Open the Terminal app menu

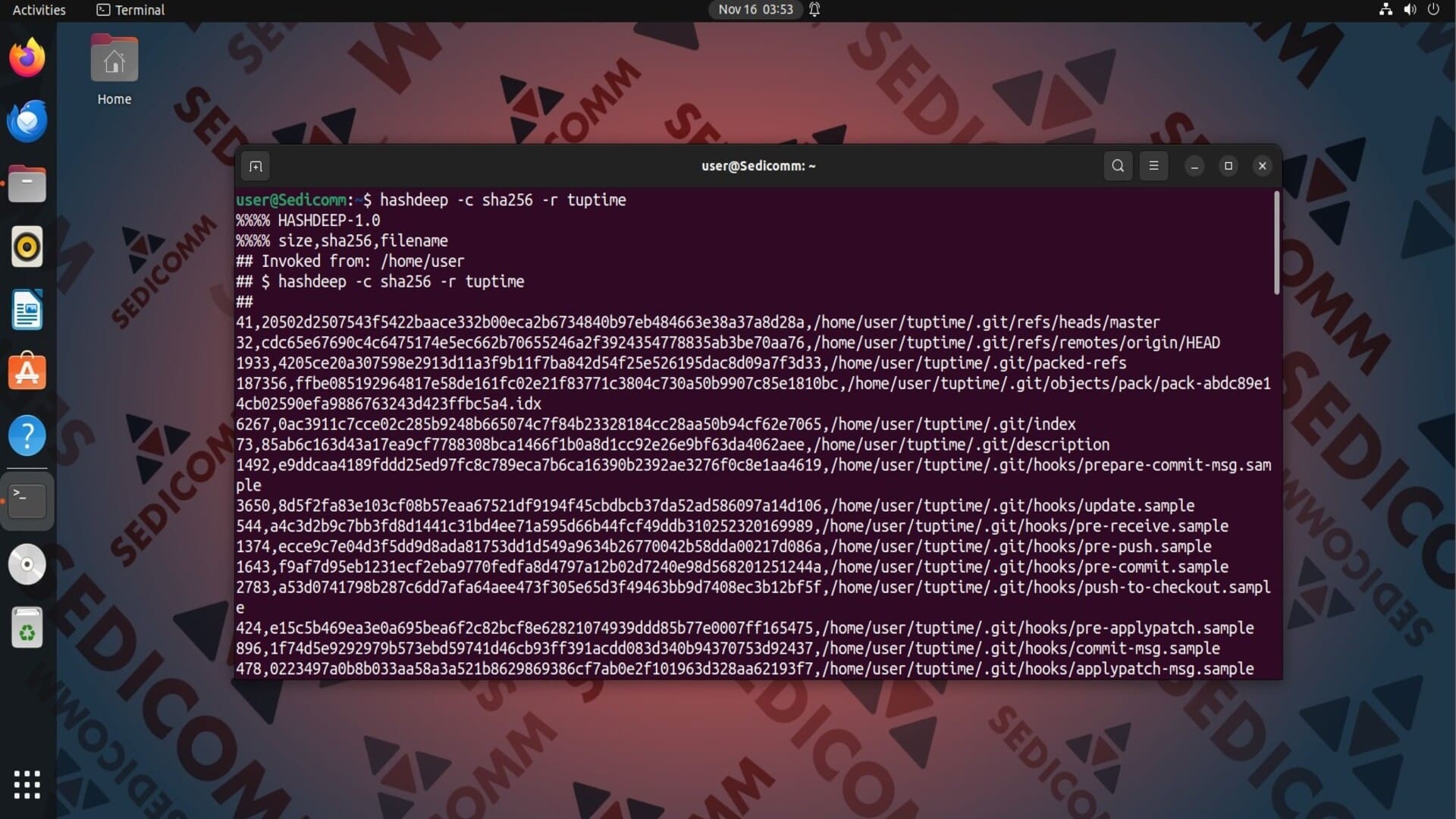pyautogui.click(x=130, y=10)
